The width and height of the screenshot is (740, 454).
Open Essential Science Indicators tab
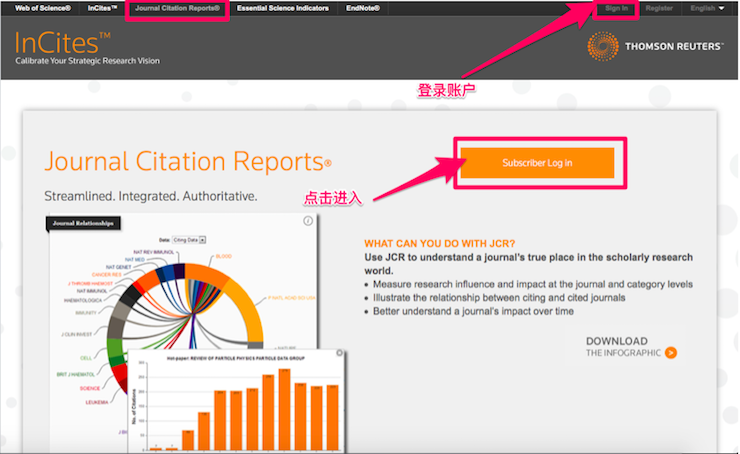(283, 8)
